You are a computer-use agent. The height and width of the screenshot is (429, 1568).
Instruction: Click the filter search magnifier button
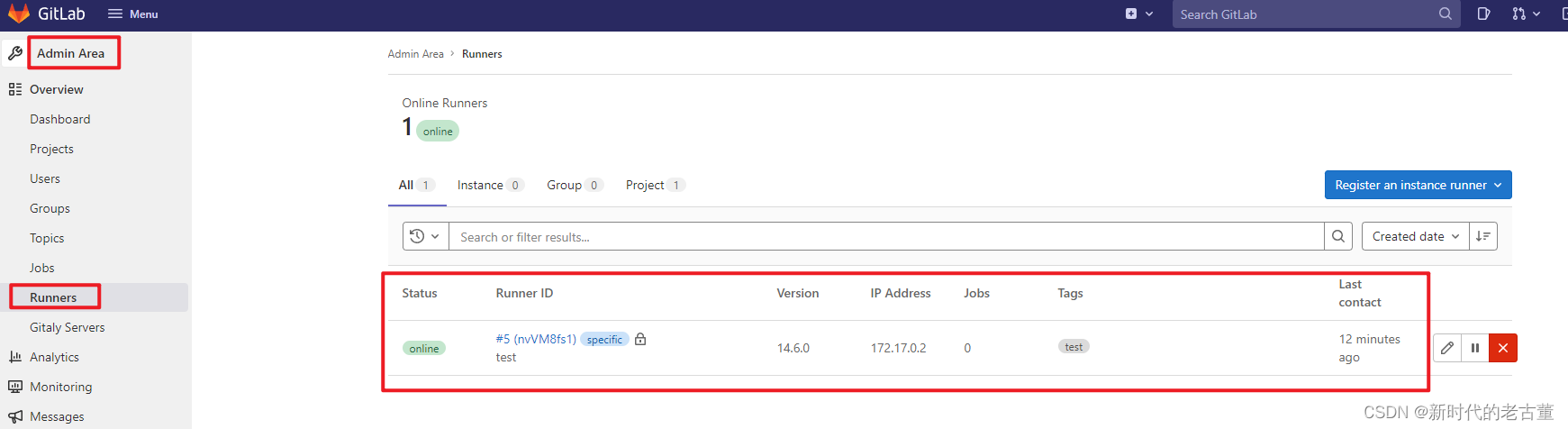pos(1338,236)
